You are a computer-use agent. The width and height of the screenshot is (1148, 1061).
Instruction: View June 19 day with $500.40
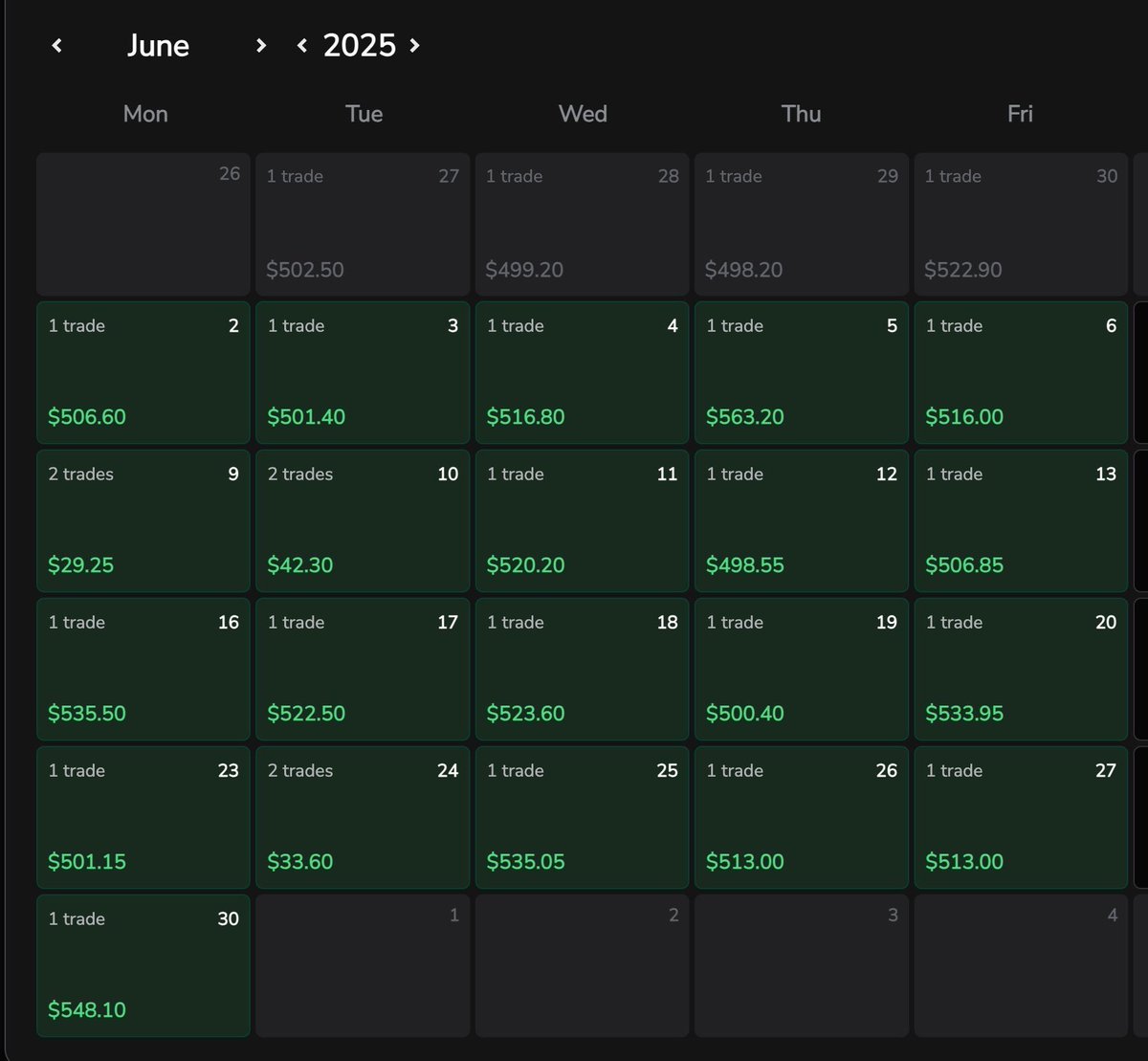click(x=802, y=670)
